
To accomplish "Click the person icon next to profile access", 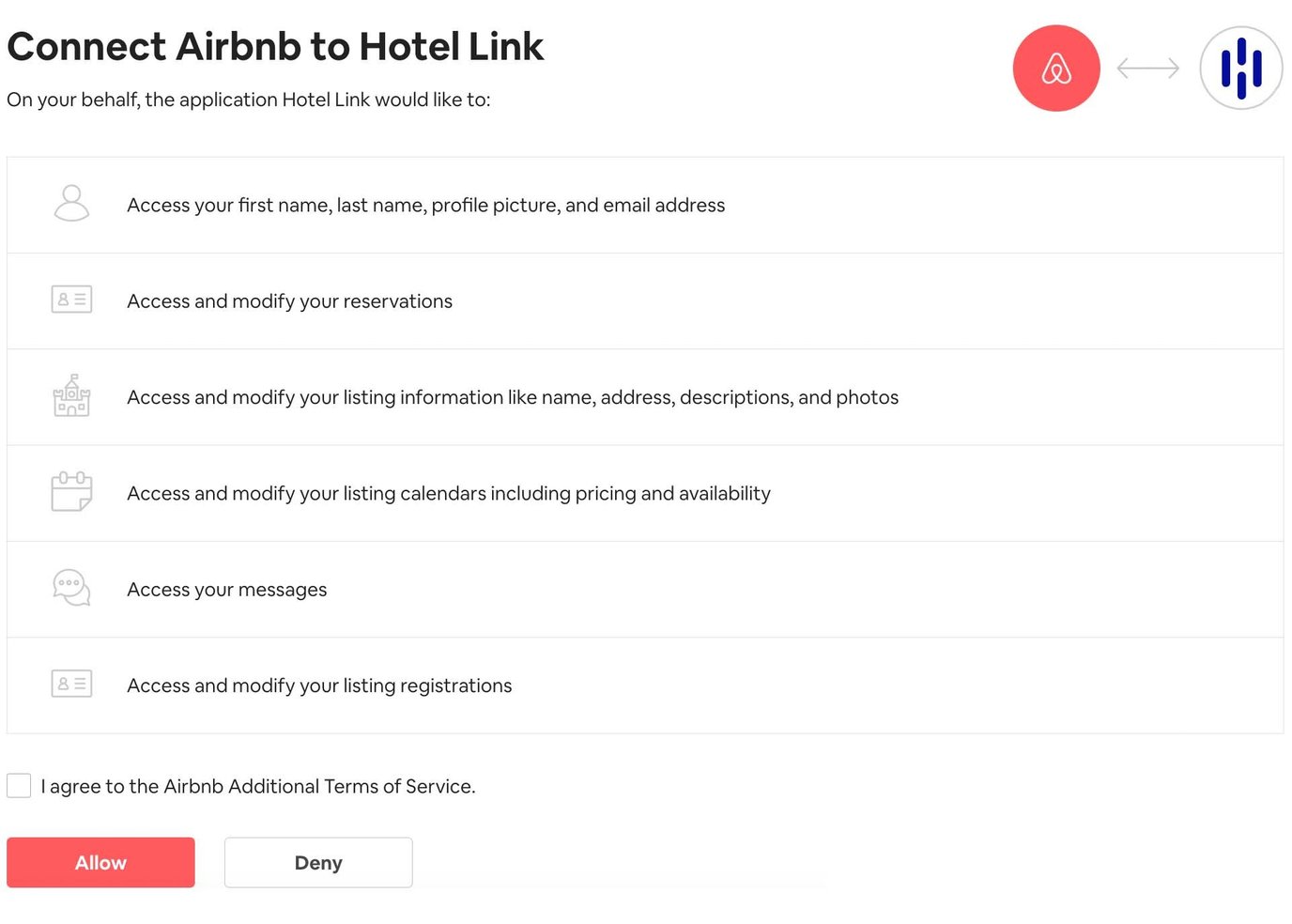I will pyautogui.click(x=71, y=205).
